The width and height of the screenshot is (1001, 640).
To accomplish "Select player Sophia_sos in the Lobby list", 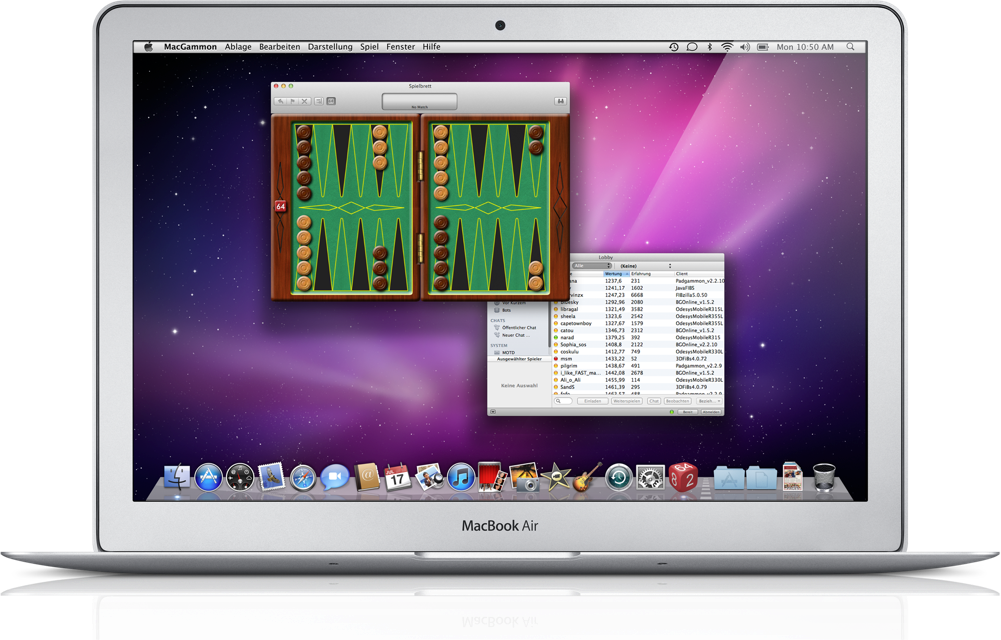I will pos(638,345).
